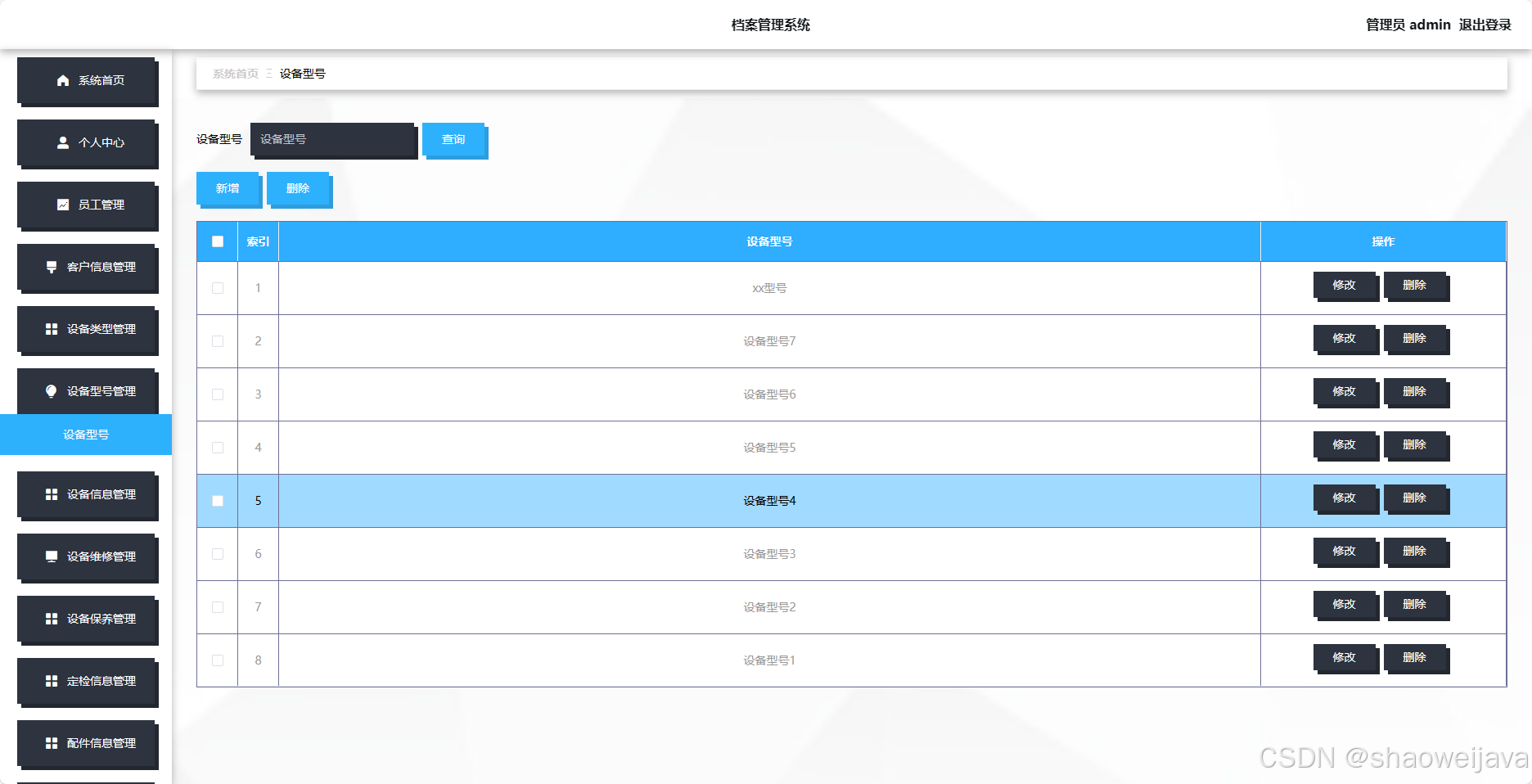
Task: Expand the 设备维修管理 sidebar menu
Action: tap(87, 557)
